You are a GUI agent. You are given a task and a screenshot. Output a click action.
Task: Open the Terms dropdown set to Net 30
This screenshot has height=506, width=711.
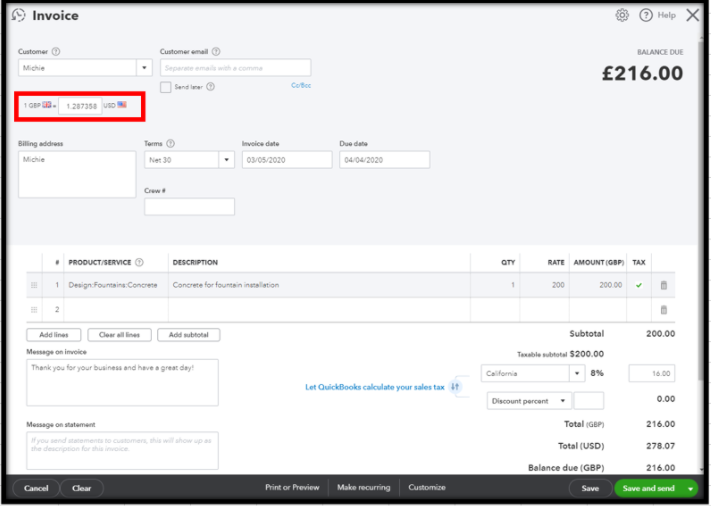[227, 160]
